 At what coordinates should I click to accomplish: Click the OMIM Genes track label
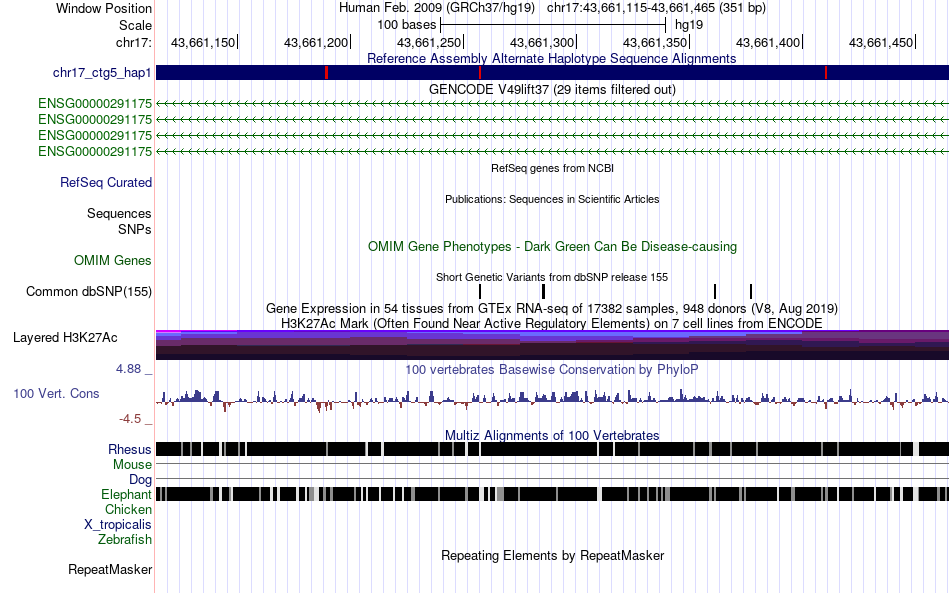112,260
